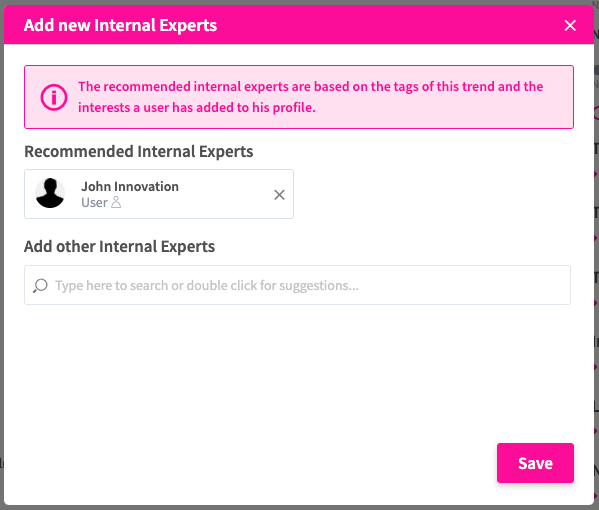Focus the internal experts search field

pos(297,285)
